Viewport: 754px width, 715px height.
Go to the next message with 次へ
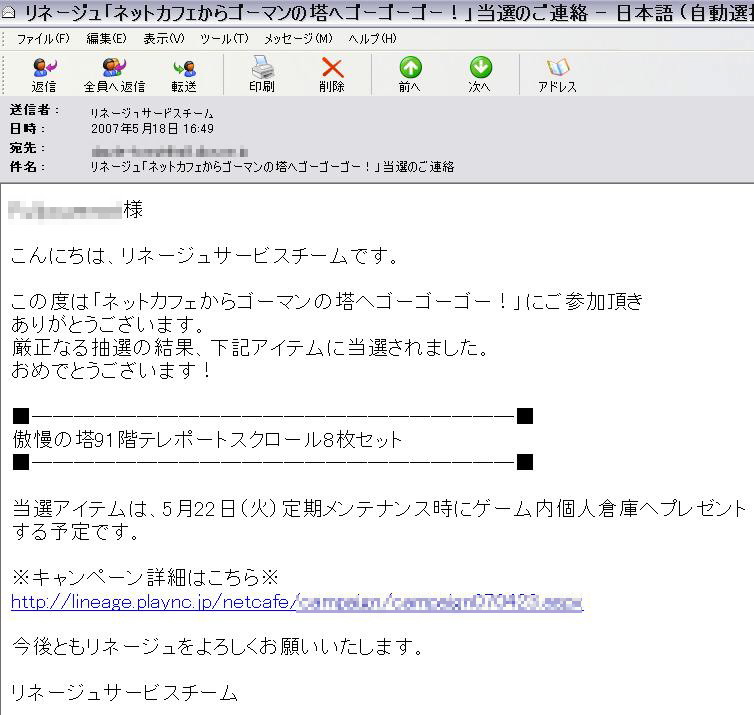(480, 75)
